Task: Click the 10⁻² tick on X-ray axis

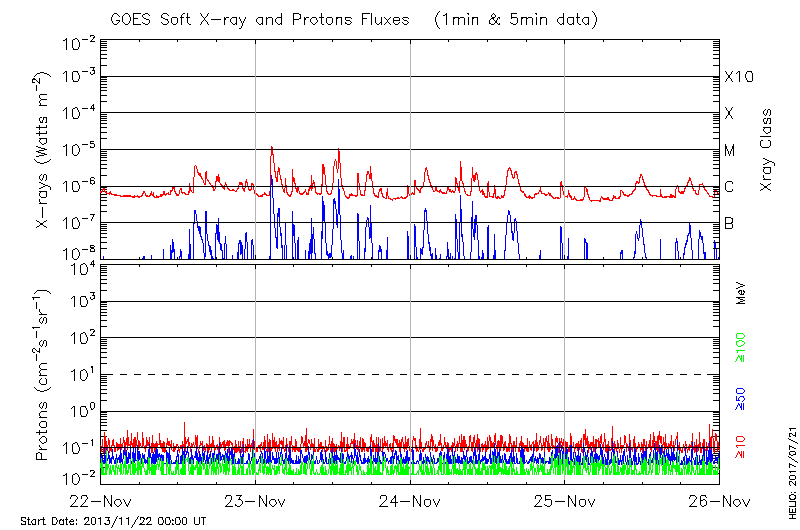Action: pyautogui.click(x=77, y=42)
